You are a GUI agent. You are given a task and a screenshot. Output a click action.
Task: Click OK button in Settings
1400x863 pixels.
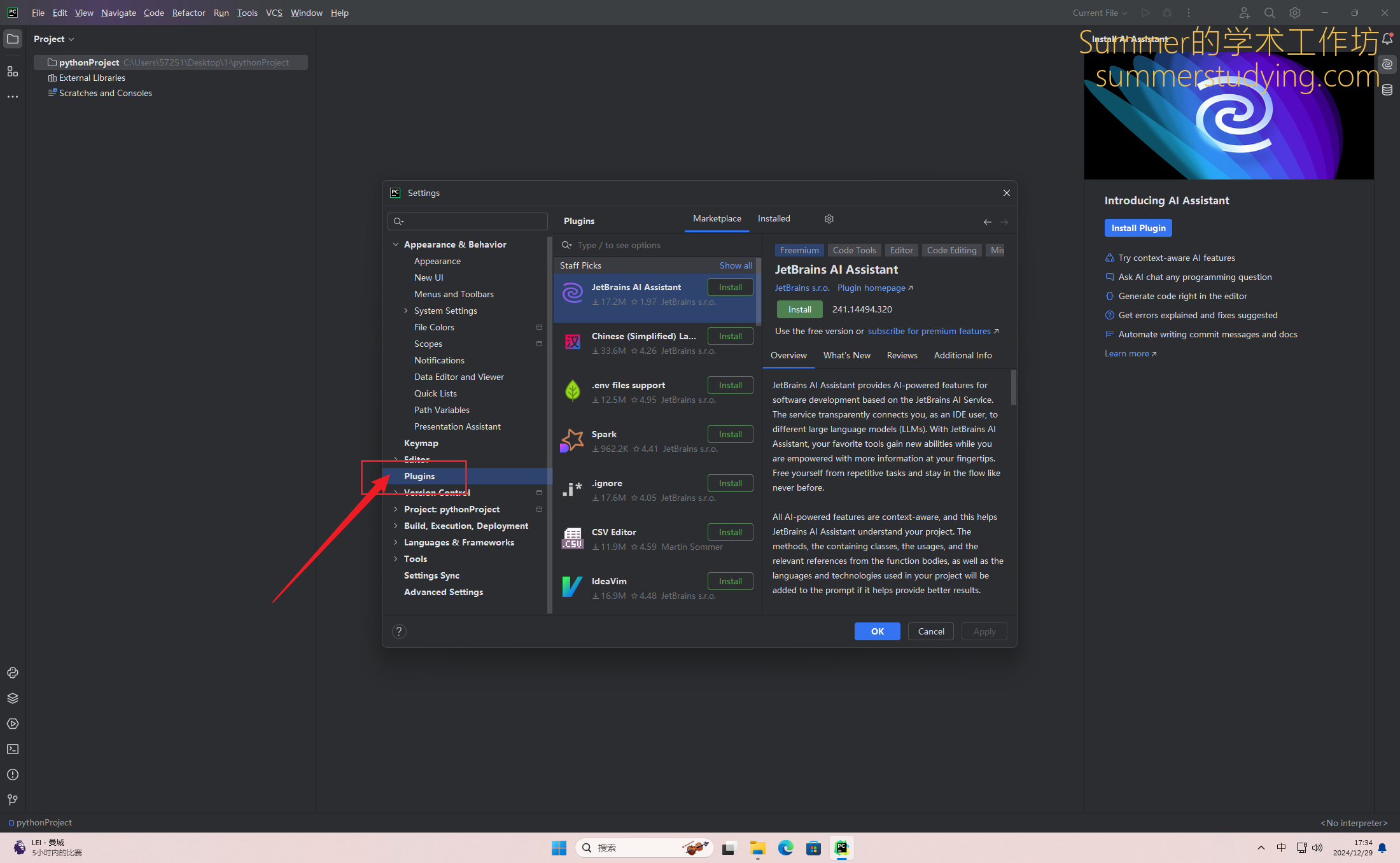click(878, 631)
